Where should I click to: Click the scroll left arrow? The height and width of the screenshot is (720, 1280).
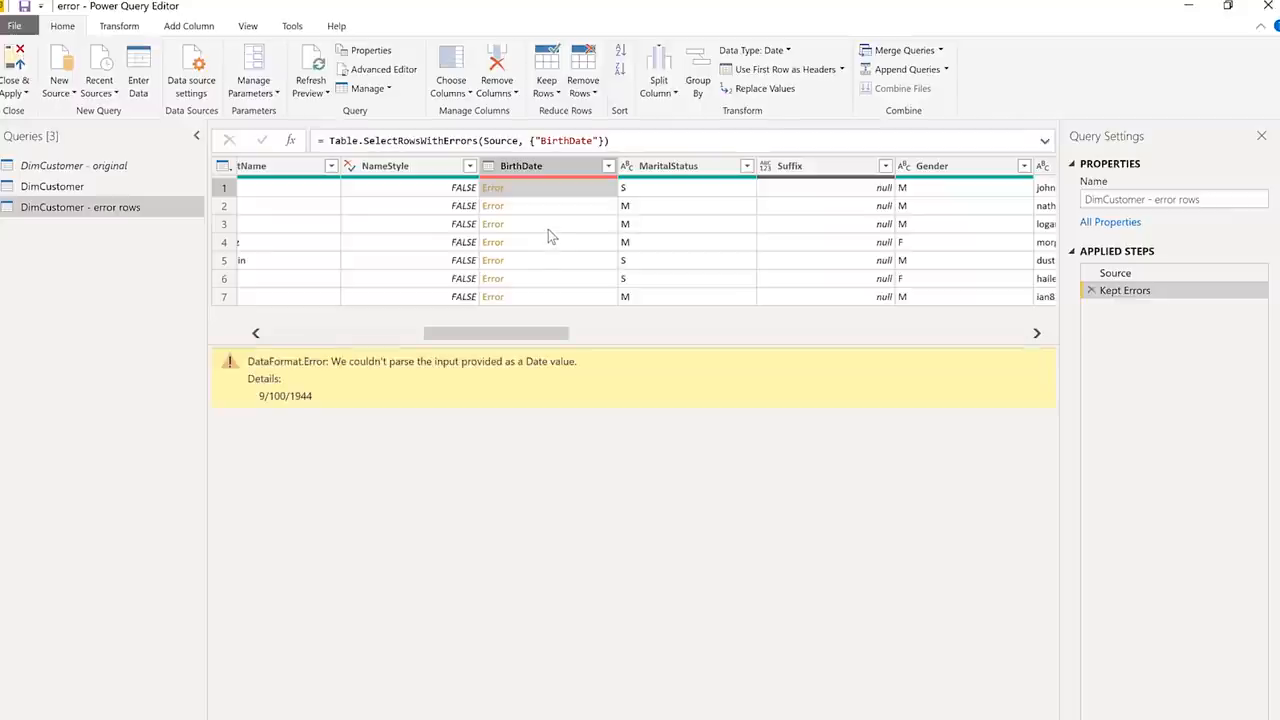tap(255, 333)
